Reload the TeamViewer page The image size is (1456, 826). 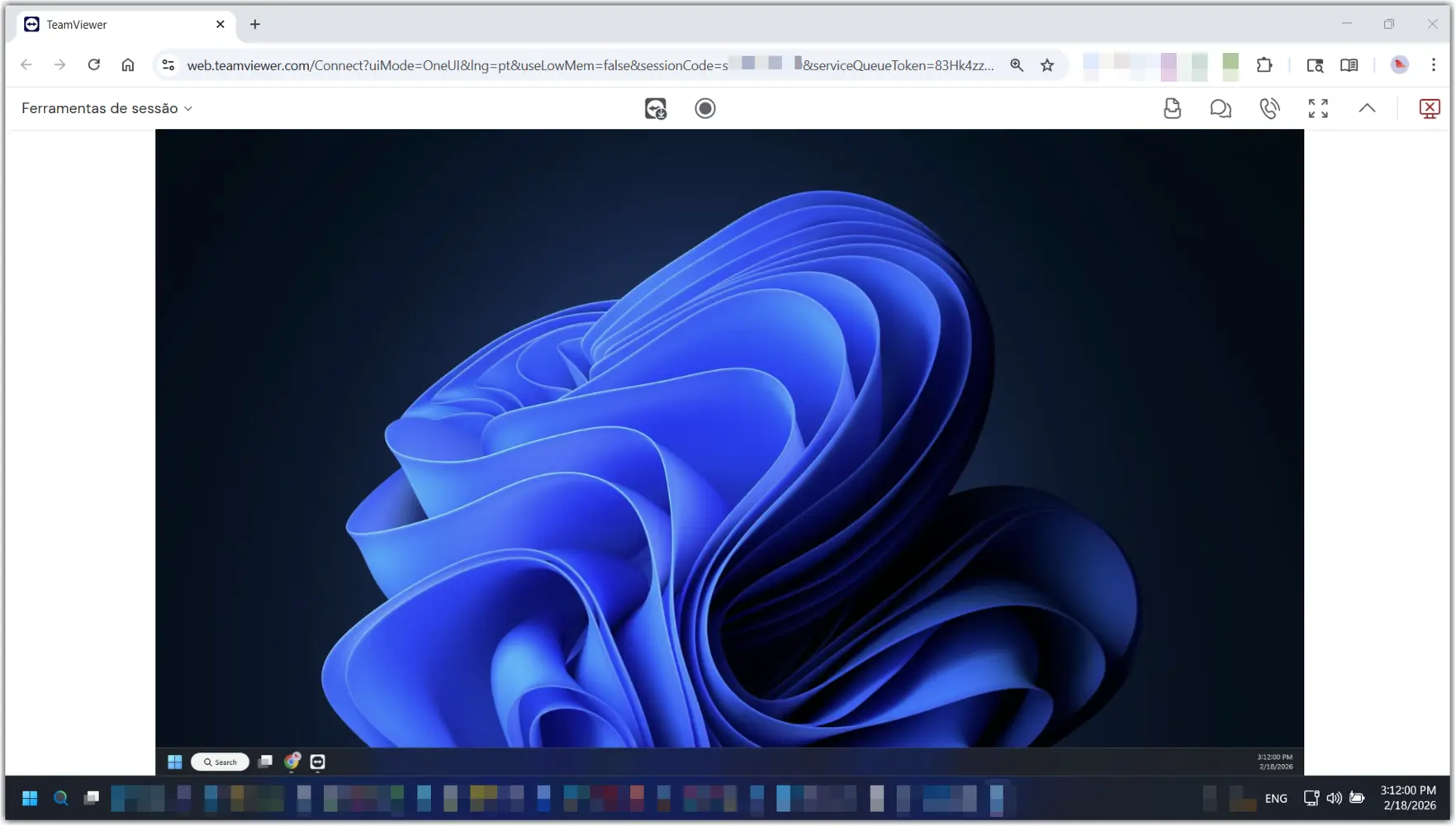(x=94, y=64)
